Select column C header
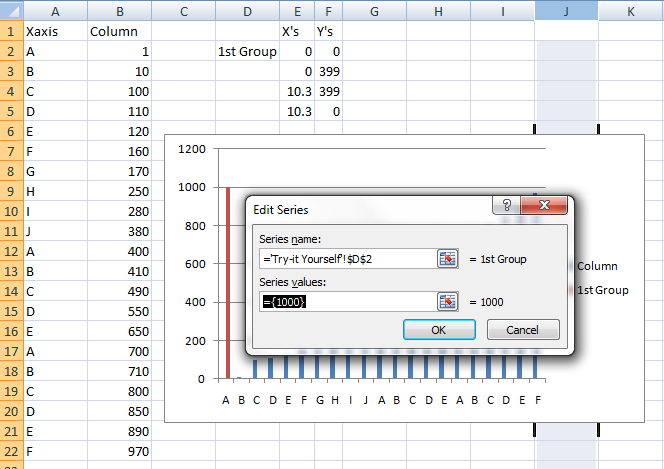Image resolution: width=664 pixels, height=469 pixels. click(183, 11)
